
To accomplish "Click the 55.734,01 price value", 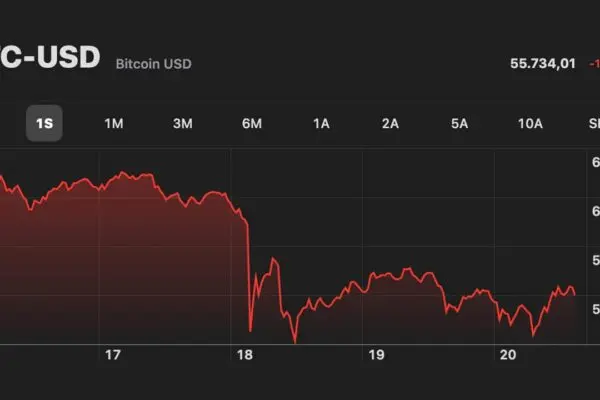I will (543, 64).
